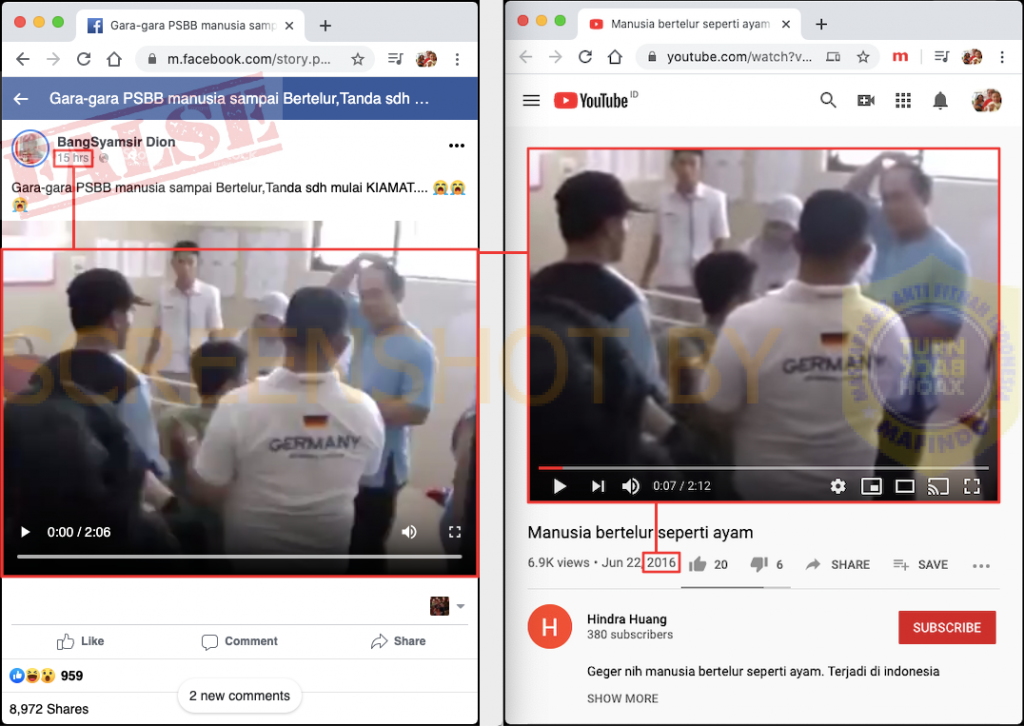Close the Manusia bertelur YouTube tab

786,24
